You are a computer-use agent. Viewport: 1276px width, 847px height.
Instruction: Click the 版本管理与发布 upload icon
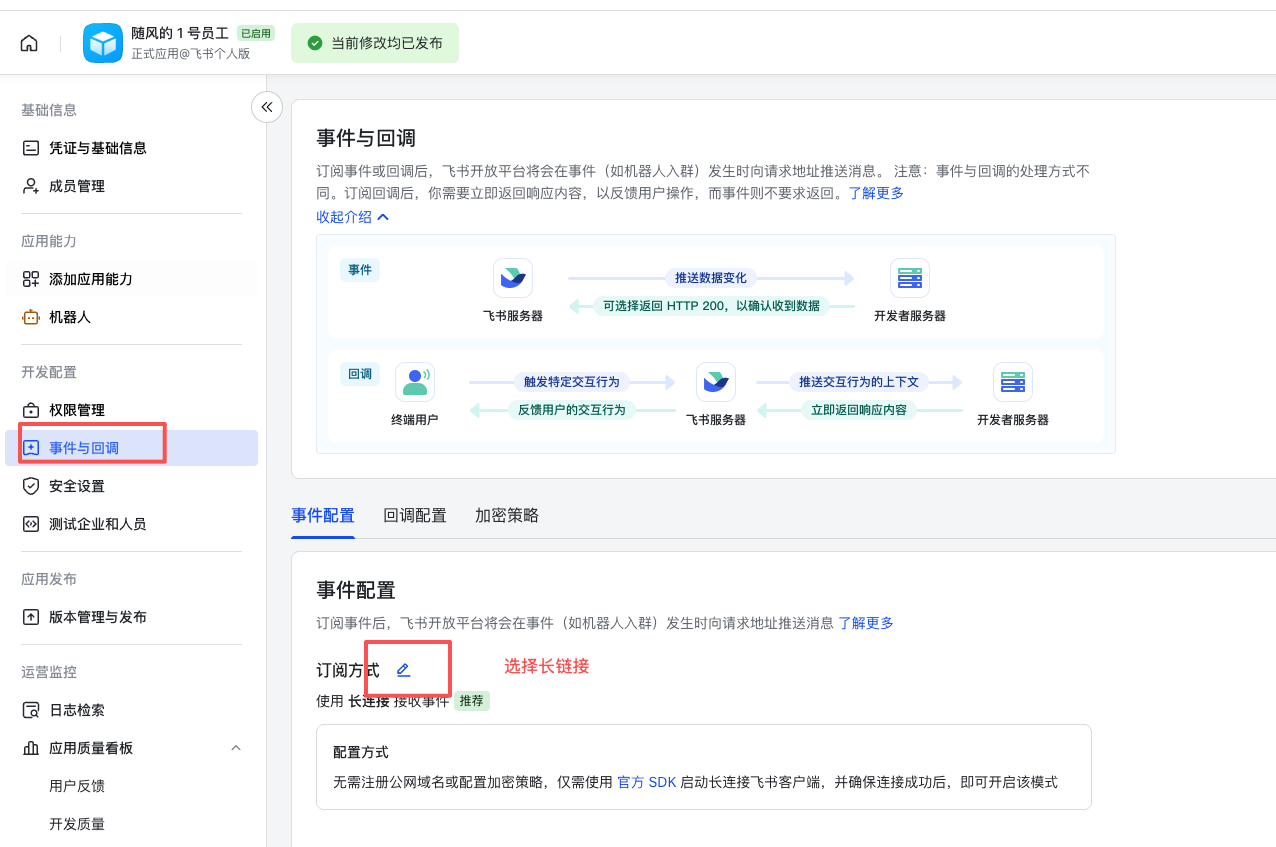click(x=31, y=617)
